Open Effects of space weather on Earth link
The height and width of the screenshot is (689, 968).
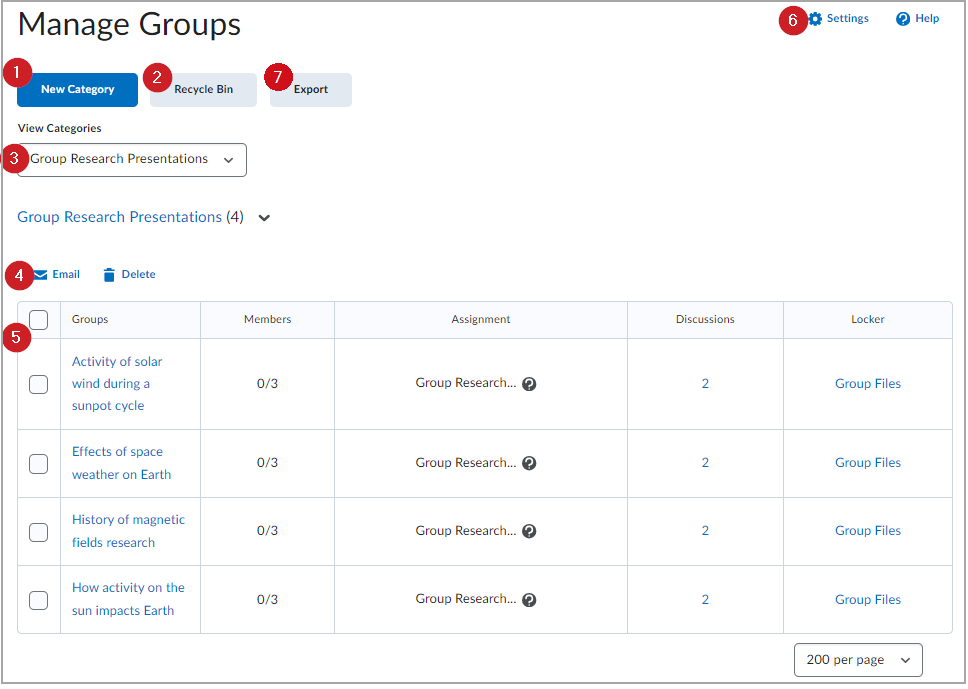point(121,463)
